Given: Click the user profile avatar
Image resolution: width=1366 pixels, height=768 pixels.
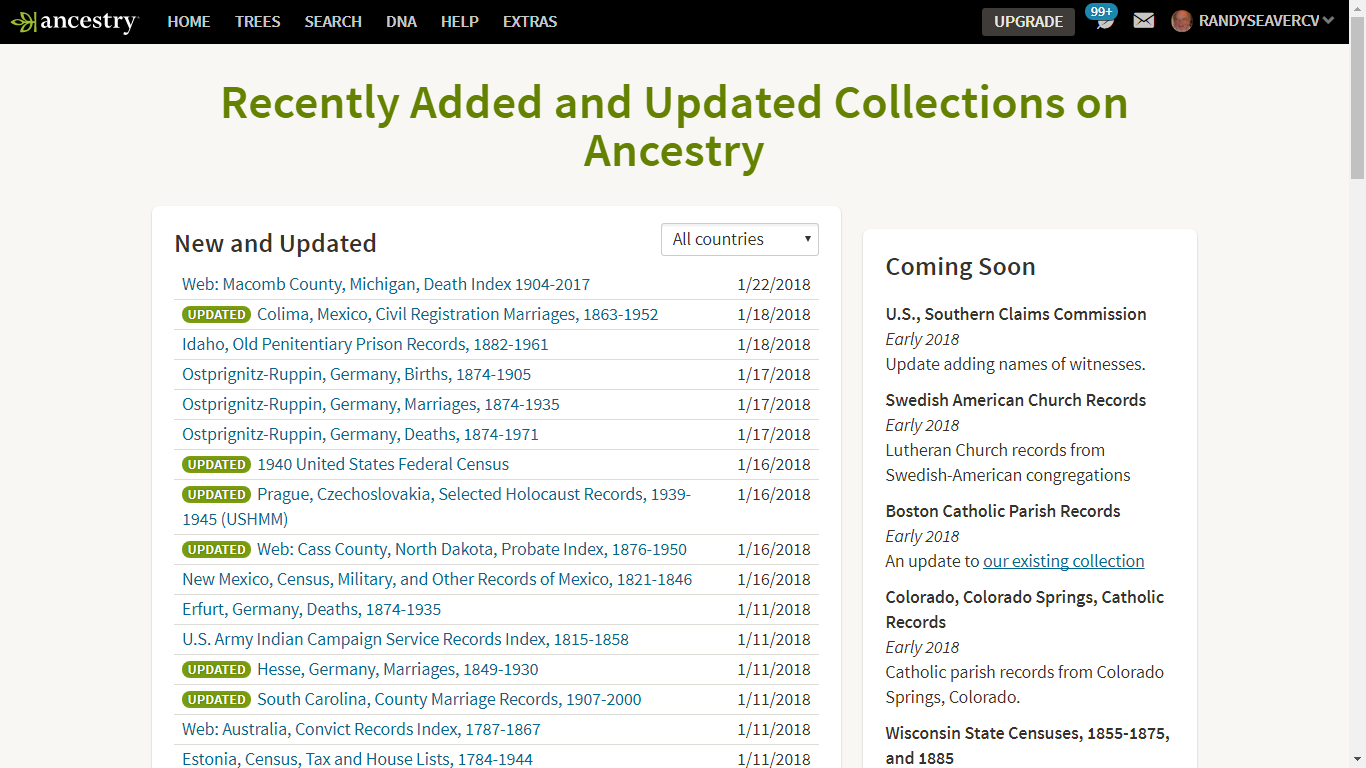Looking at the screenshot, I should (x=1182, y=21).
